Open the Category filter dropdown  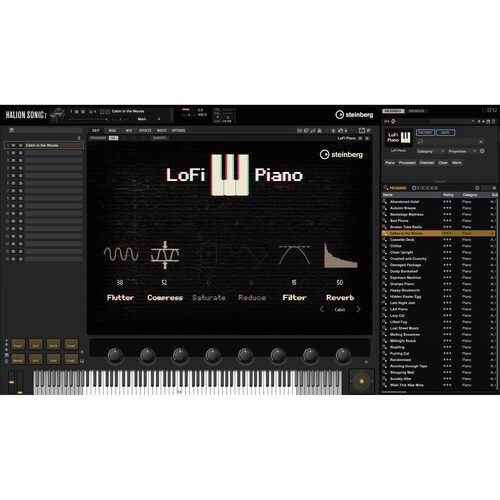430,151
